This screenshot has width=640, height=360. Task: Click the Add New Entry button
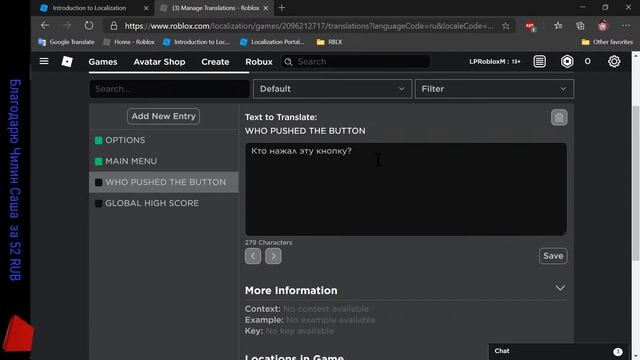[x=163, y=116]
